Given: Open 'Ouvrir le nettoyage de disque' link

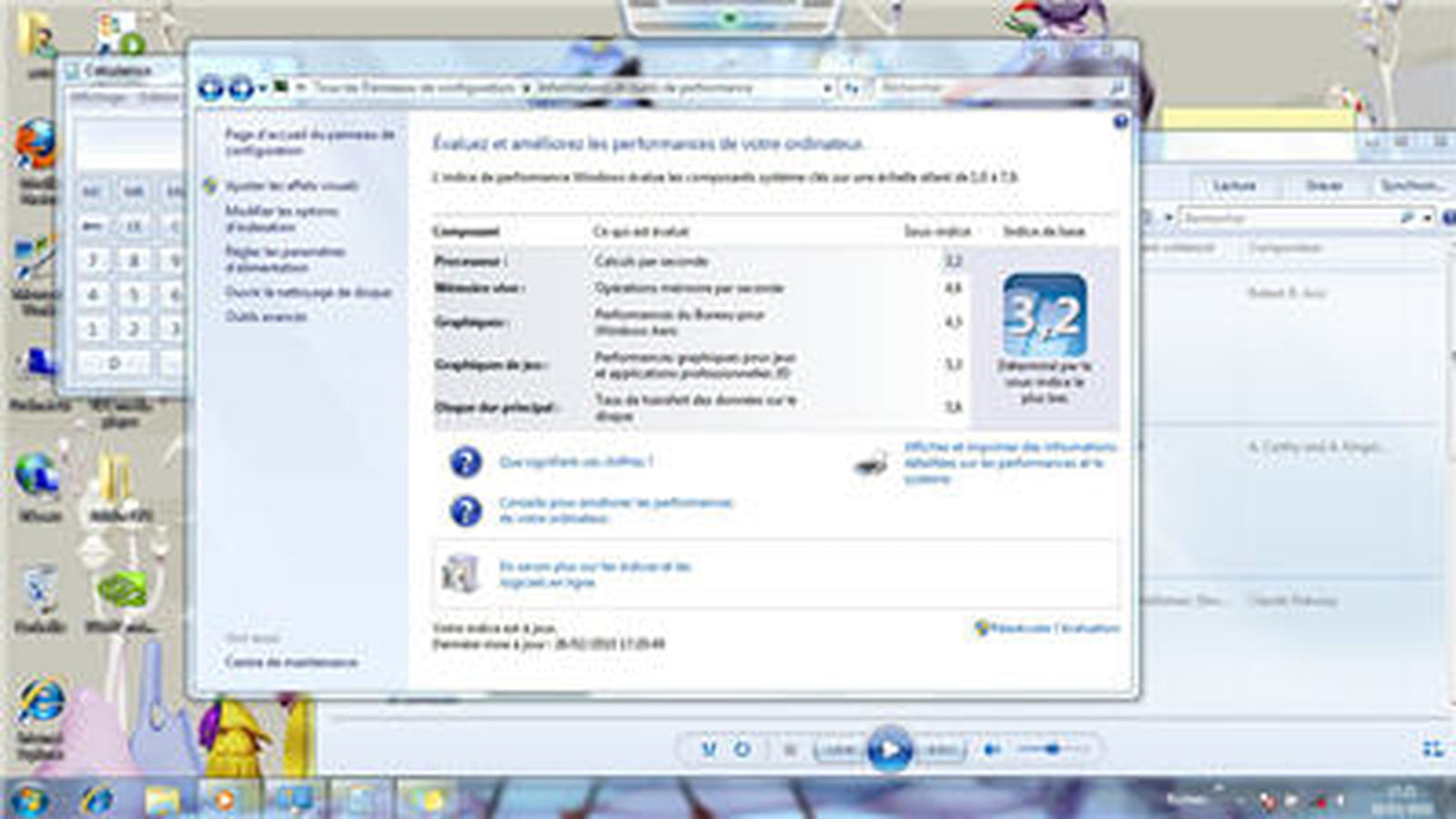Looking at the screenshot, I should pos(308,292).
